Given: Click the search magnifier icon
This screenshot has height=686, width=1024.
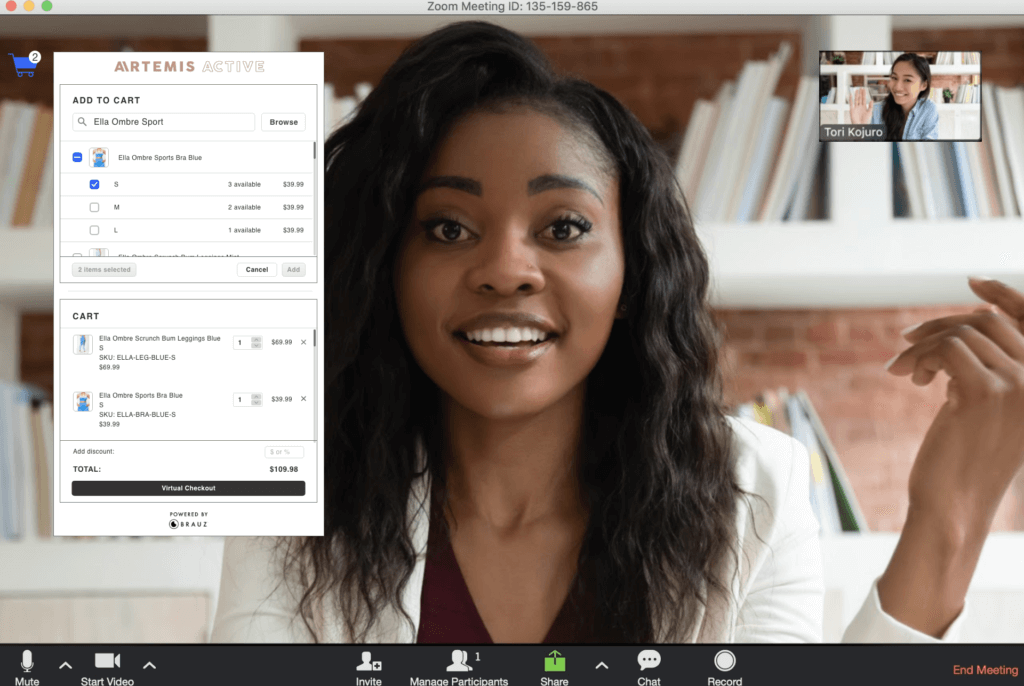Looking at the screenshot, I should [82, 122].
